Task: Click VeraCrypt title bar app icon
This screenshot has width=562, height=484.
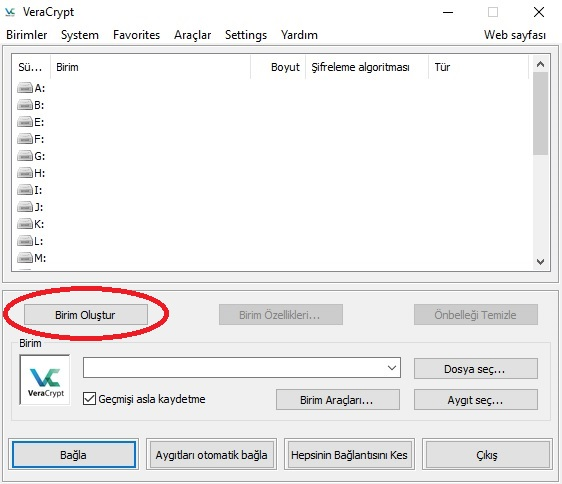Action: (x=10, y=12)
